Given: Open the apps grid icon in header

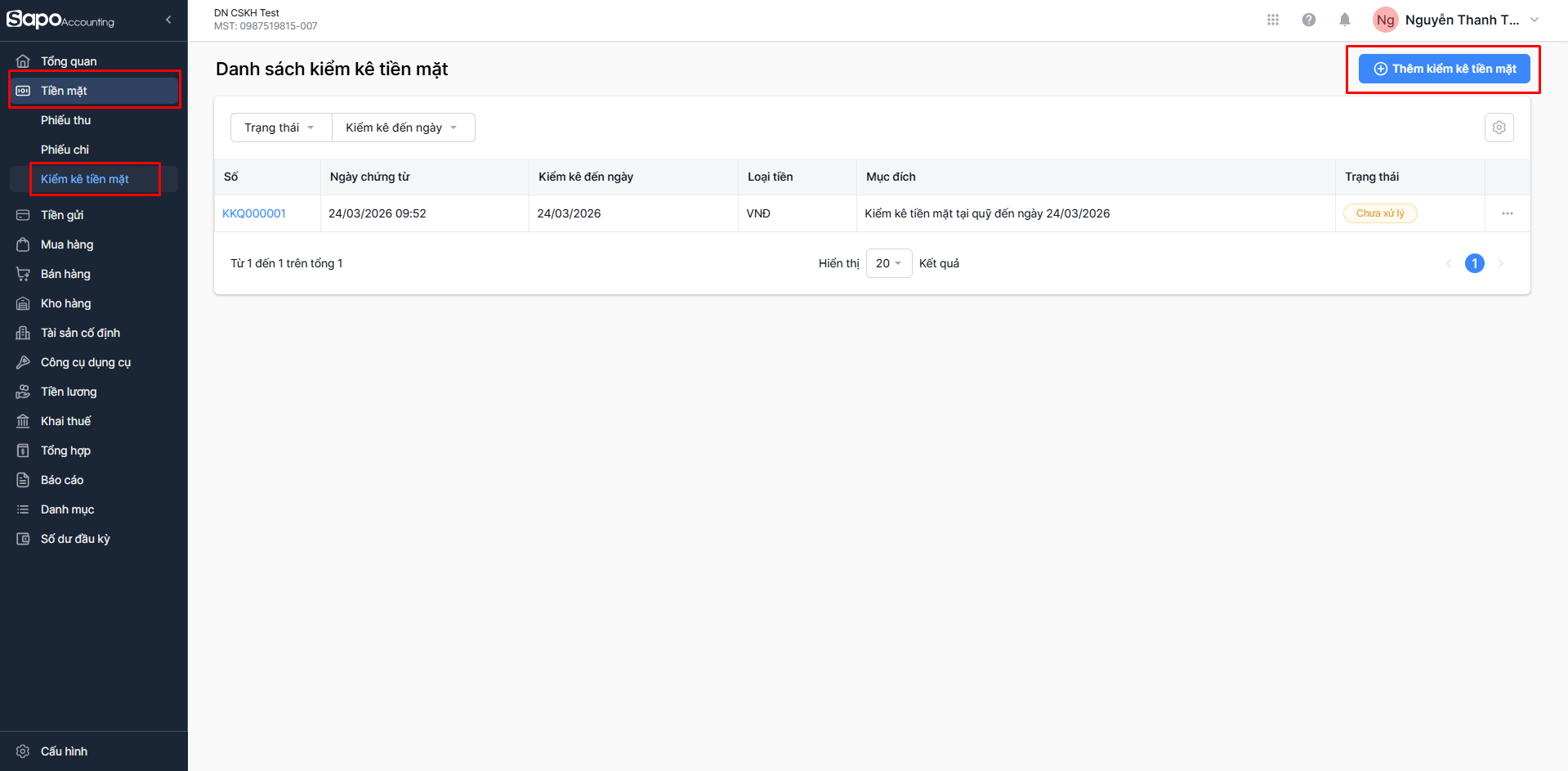Looking at the screenshot, I should coord(1272,20).
